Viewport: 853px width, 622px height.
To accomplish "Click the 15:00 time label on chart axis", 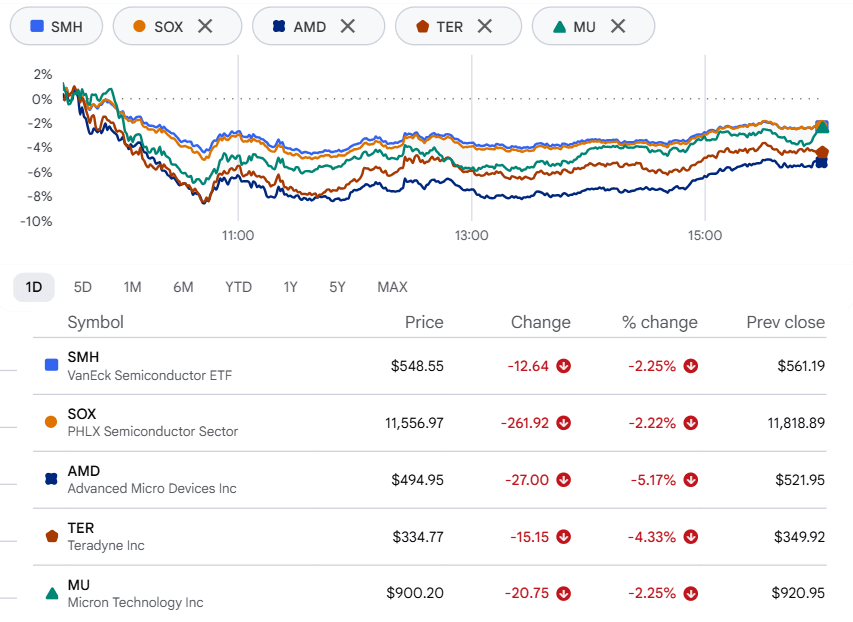I will point(705,236).
